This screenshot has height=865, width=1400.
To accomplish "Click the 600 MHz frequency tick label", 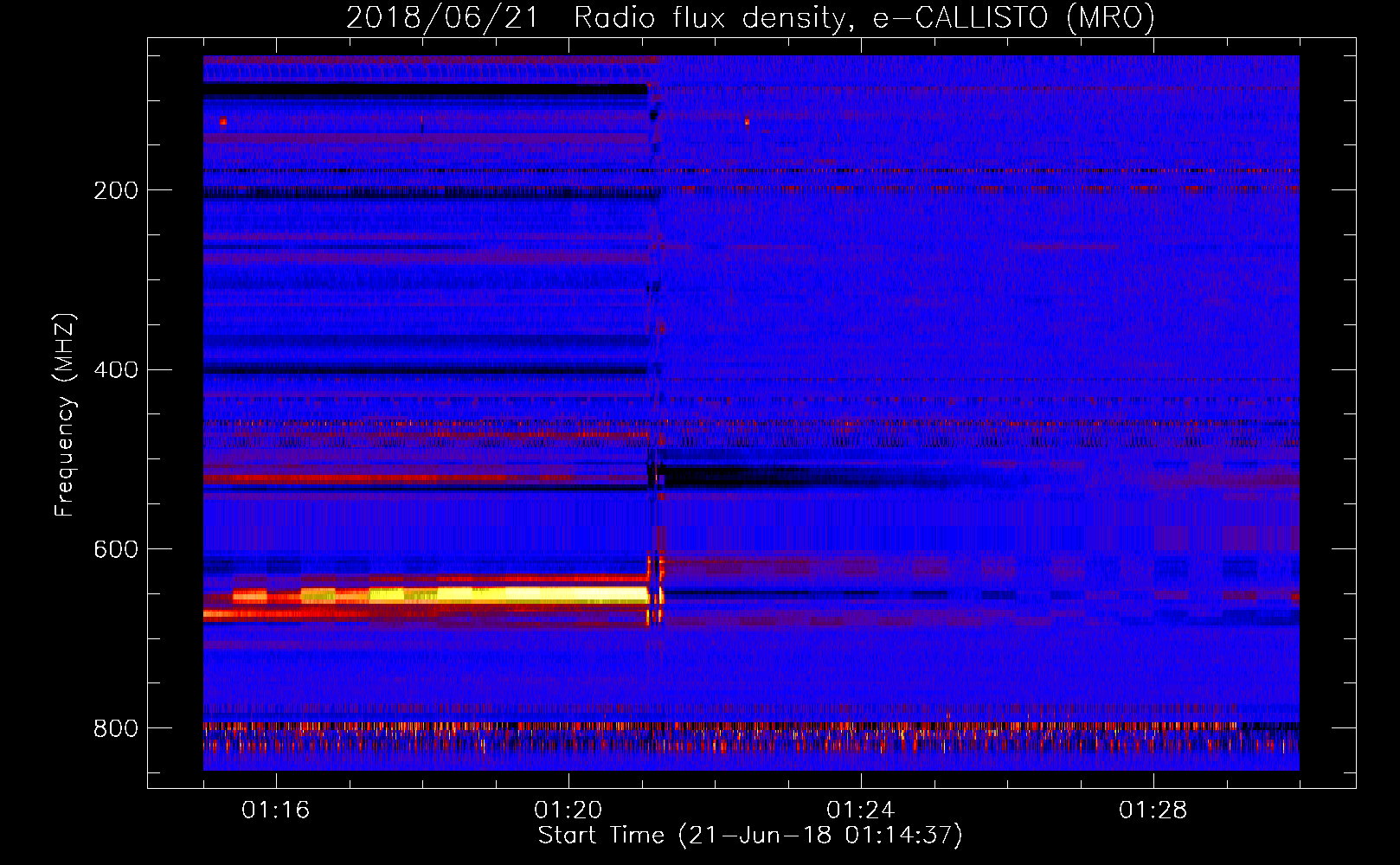I will click(116, 549).
